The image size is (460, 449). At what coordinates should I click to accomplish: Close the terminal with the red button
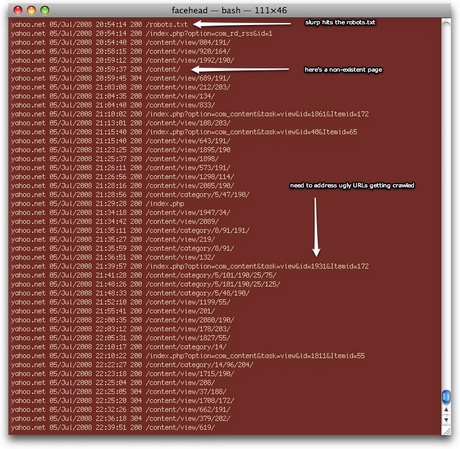click(18, 10)
